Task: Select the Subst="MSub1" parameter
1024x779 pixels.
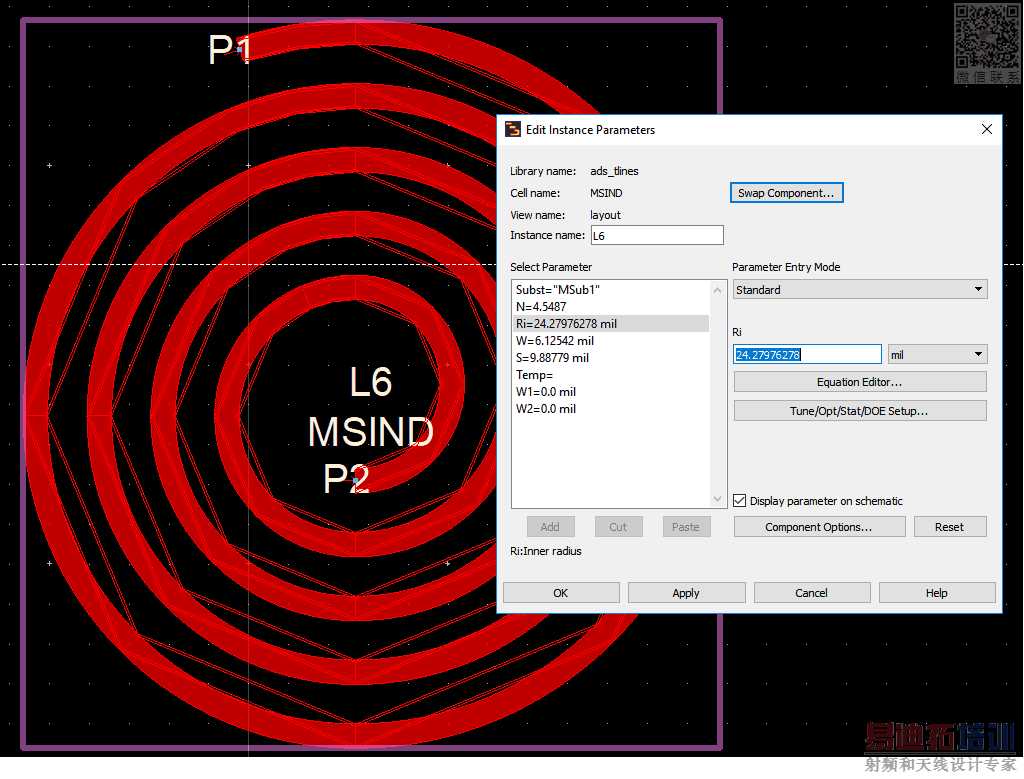Action: [611, 289]
